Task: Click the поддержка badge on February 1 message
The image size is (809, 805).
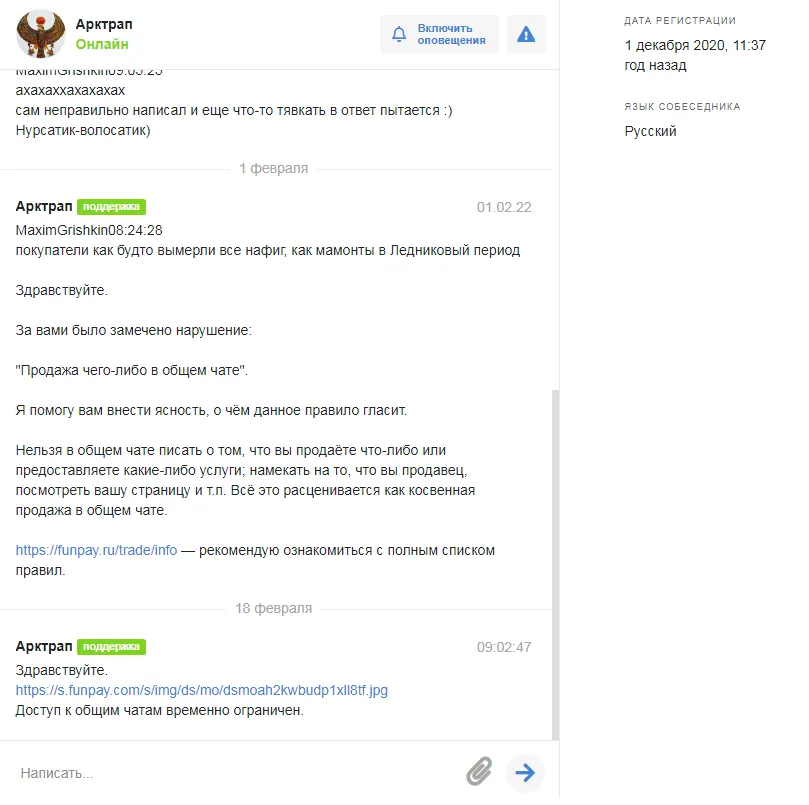Action: point(111,207)
